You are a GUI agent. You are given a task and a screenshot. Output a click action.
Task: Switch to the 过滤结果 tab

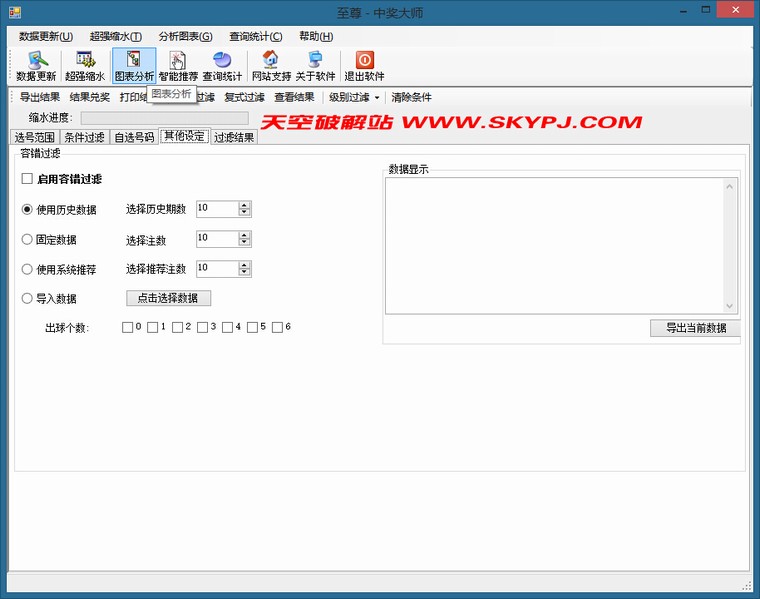click(x=234, y=138)
